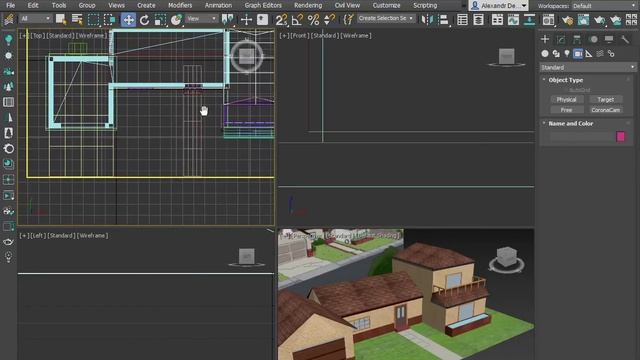Toggle Angle Snap

[297, 19]
